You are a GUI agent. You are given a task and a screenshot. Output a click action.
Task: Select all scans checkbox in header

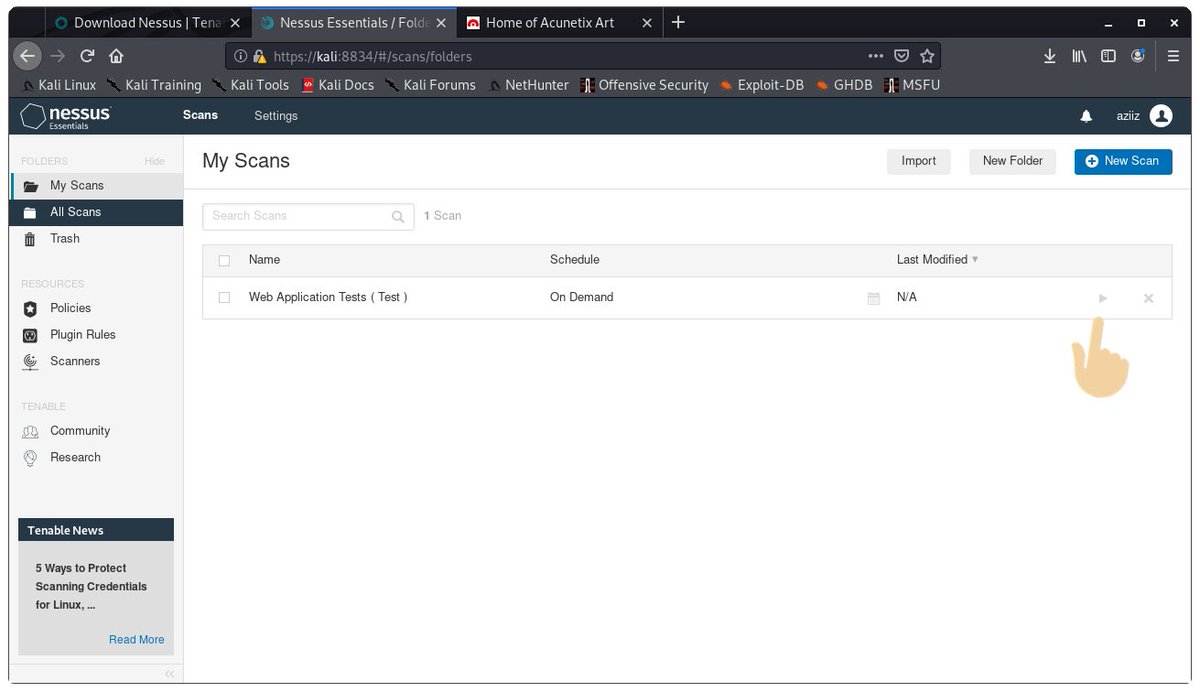coord(224,261)
